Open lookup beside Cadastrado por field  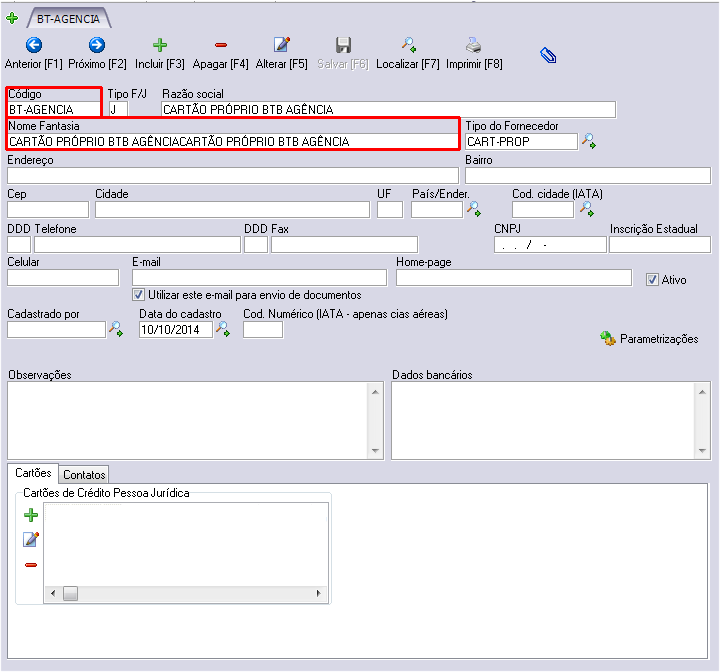click(x=116, y=329)
